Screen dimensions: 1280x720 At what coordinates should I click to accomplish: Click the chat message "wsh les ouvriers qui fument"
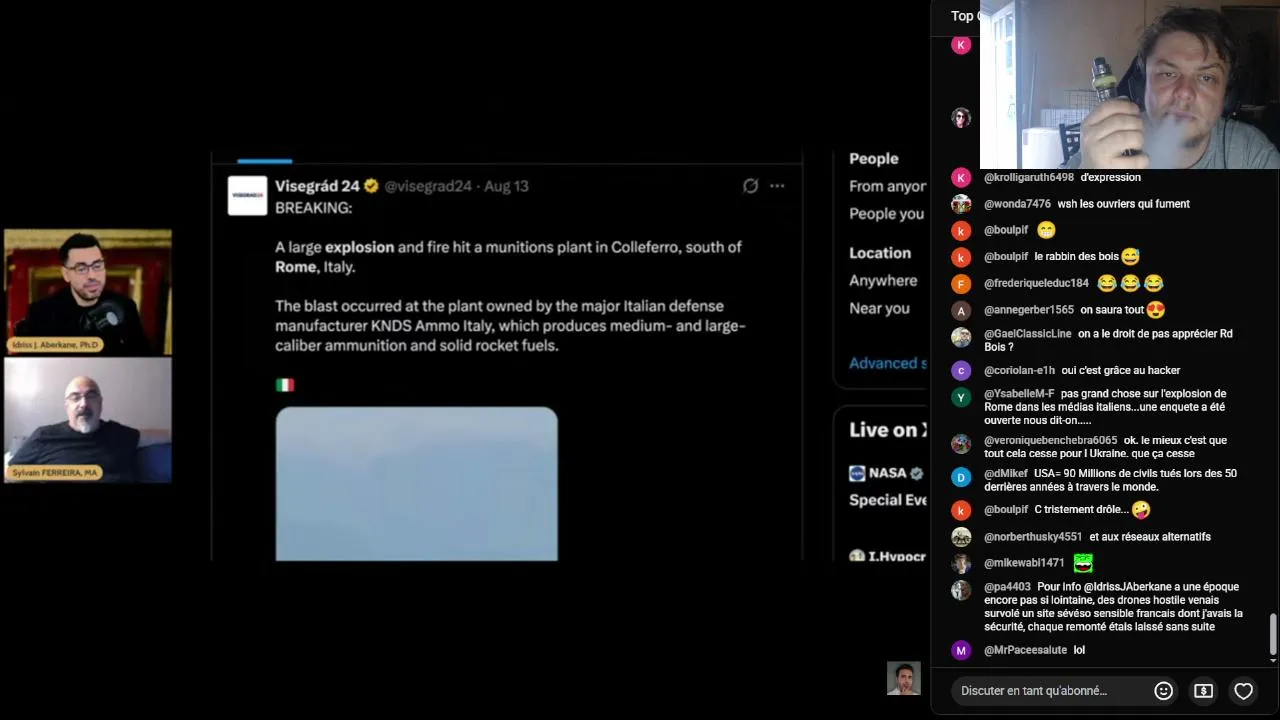click(x=1124, y=204)
